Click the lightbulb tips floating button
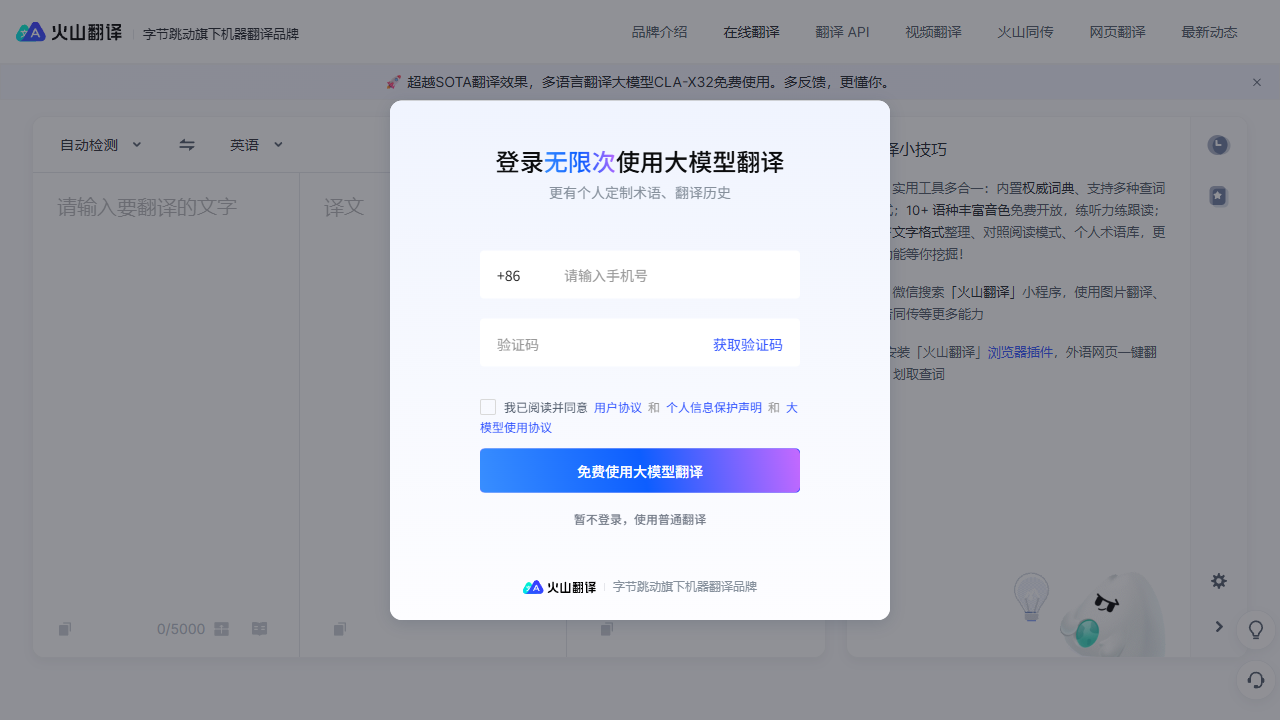Image resolution: width=1280 pixels, height=720 pixels. (x=1256, y=630)
